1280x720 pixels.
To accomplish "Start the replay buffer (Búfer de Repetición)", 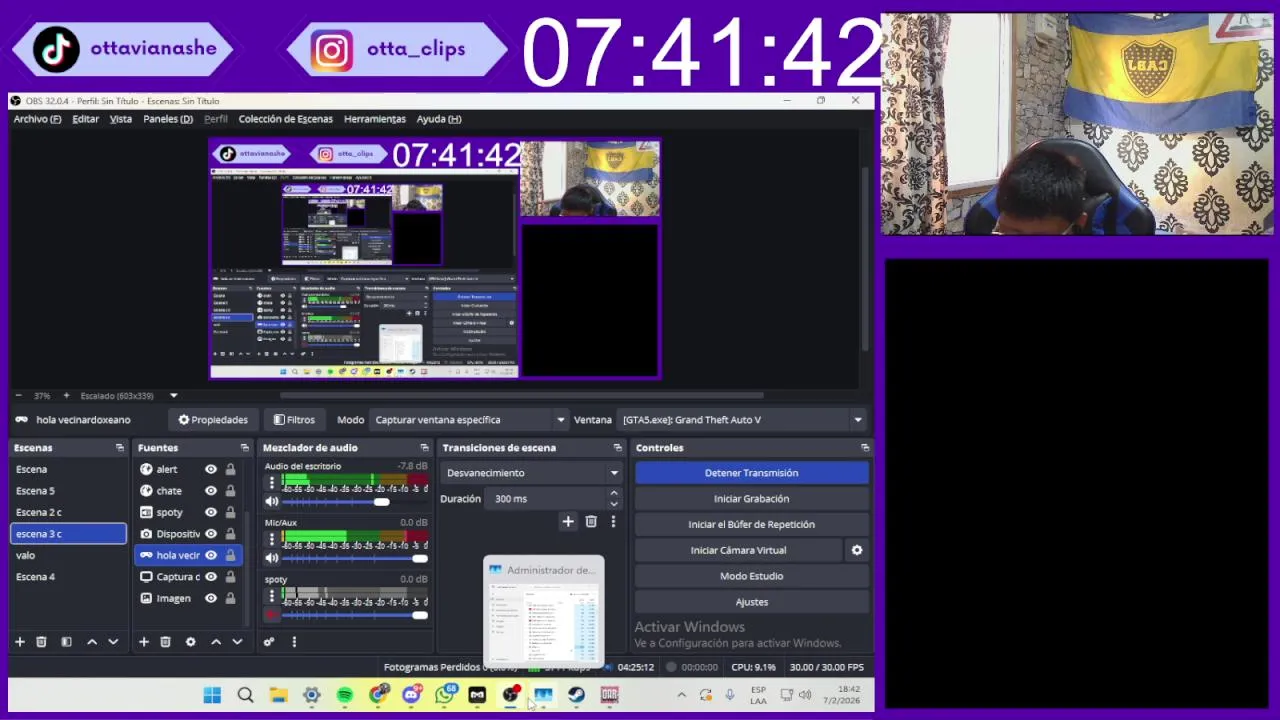I will [752, 524].
